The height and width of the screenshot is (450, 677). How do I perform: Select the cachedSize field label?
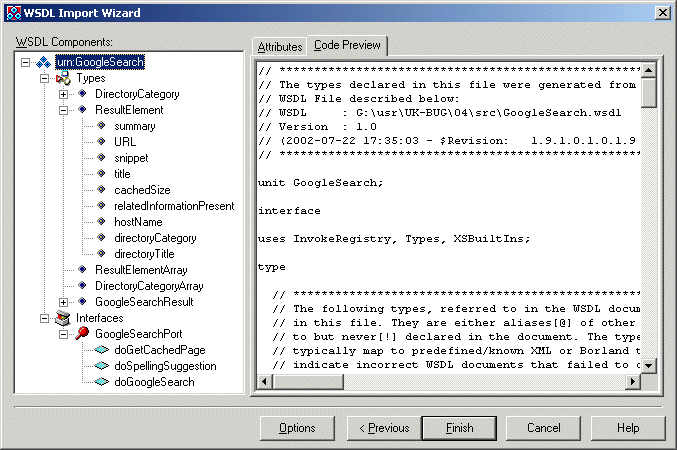point(142,190)
